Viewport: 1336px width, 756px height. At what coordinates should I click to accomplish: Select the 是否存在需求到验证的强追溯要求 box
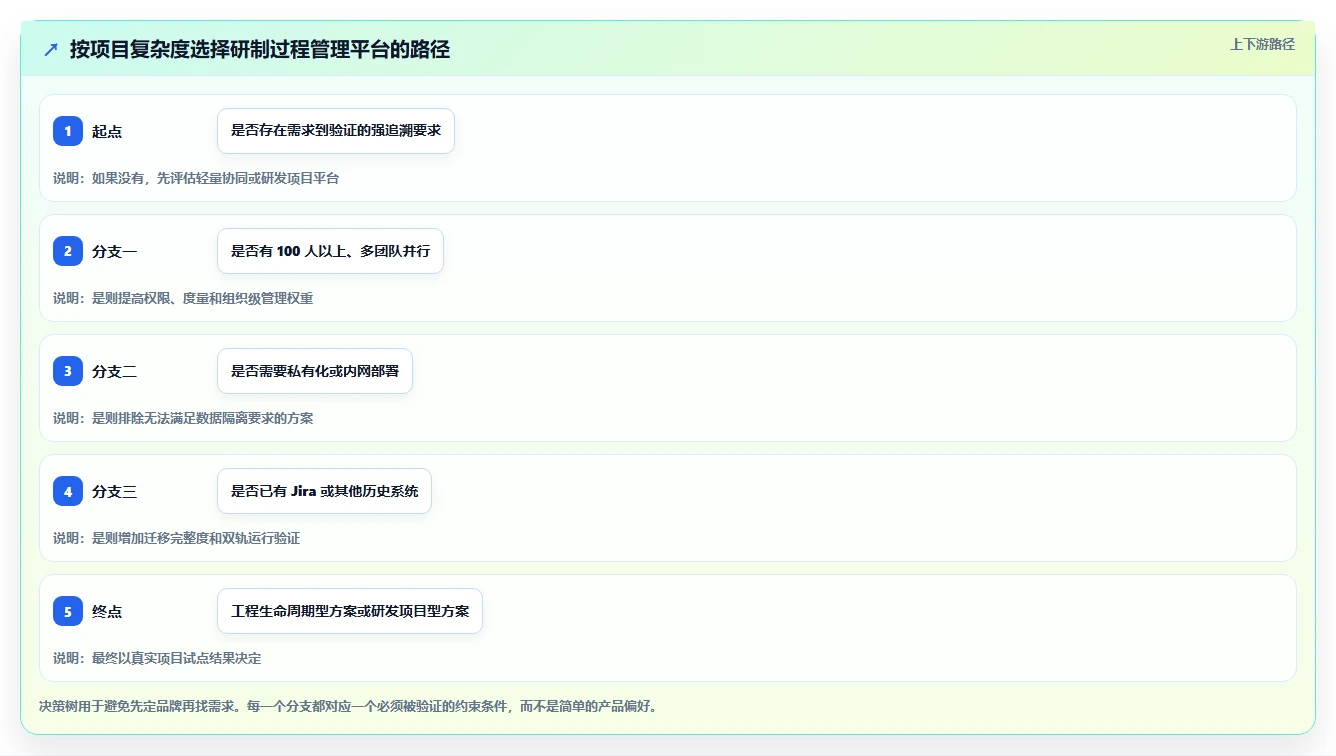(x=336, y=131)
